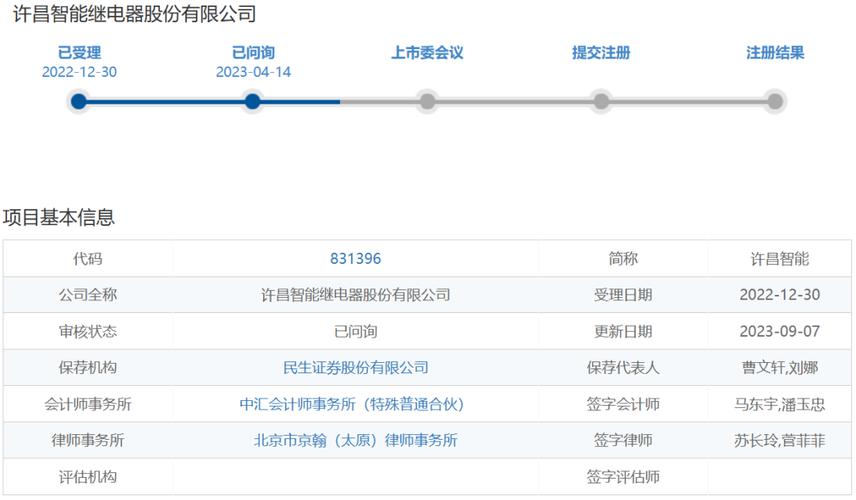
Task: Click the 保荐机构 label cell
Action: point(88,368)
